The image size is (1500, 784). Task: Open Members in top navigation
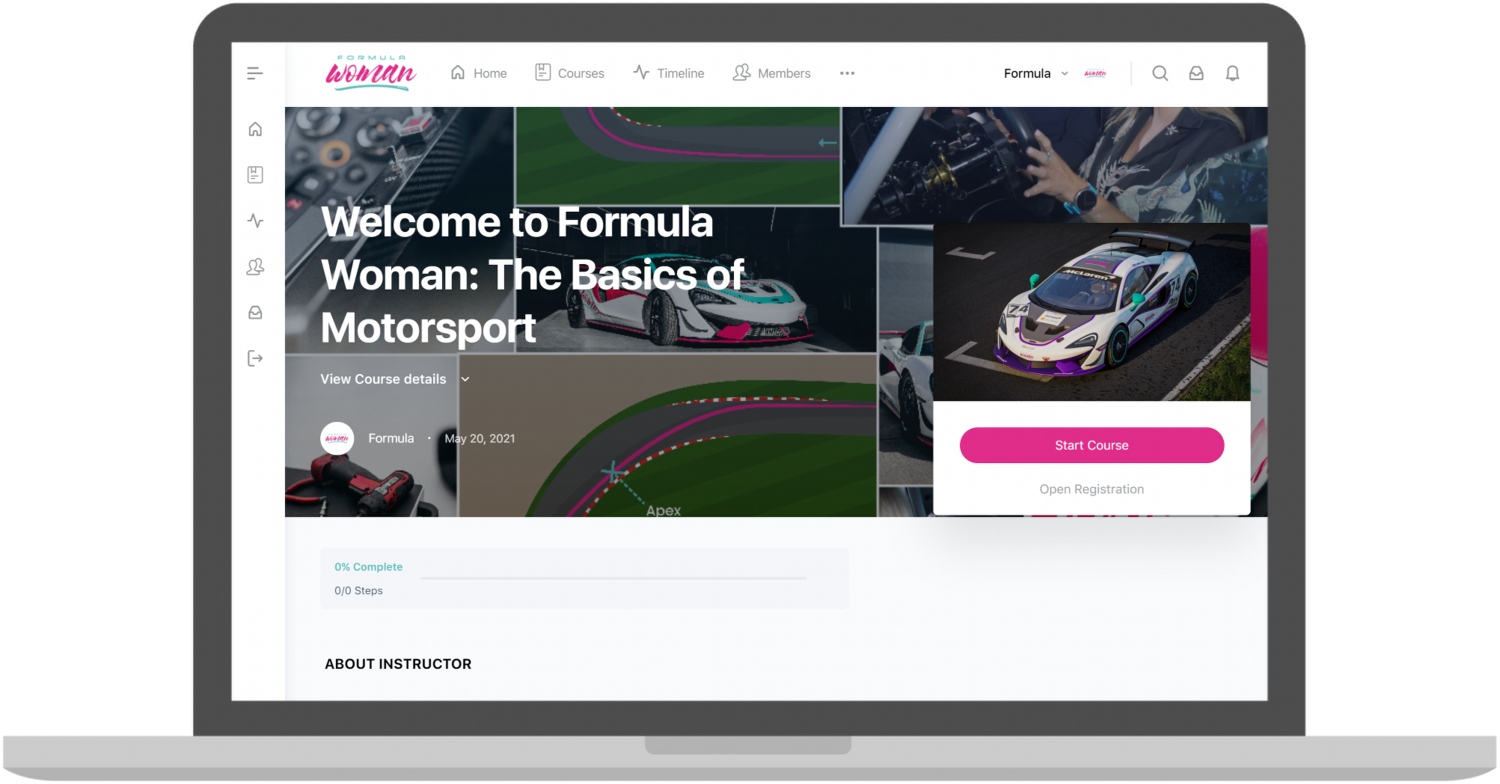(771, 73)
